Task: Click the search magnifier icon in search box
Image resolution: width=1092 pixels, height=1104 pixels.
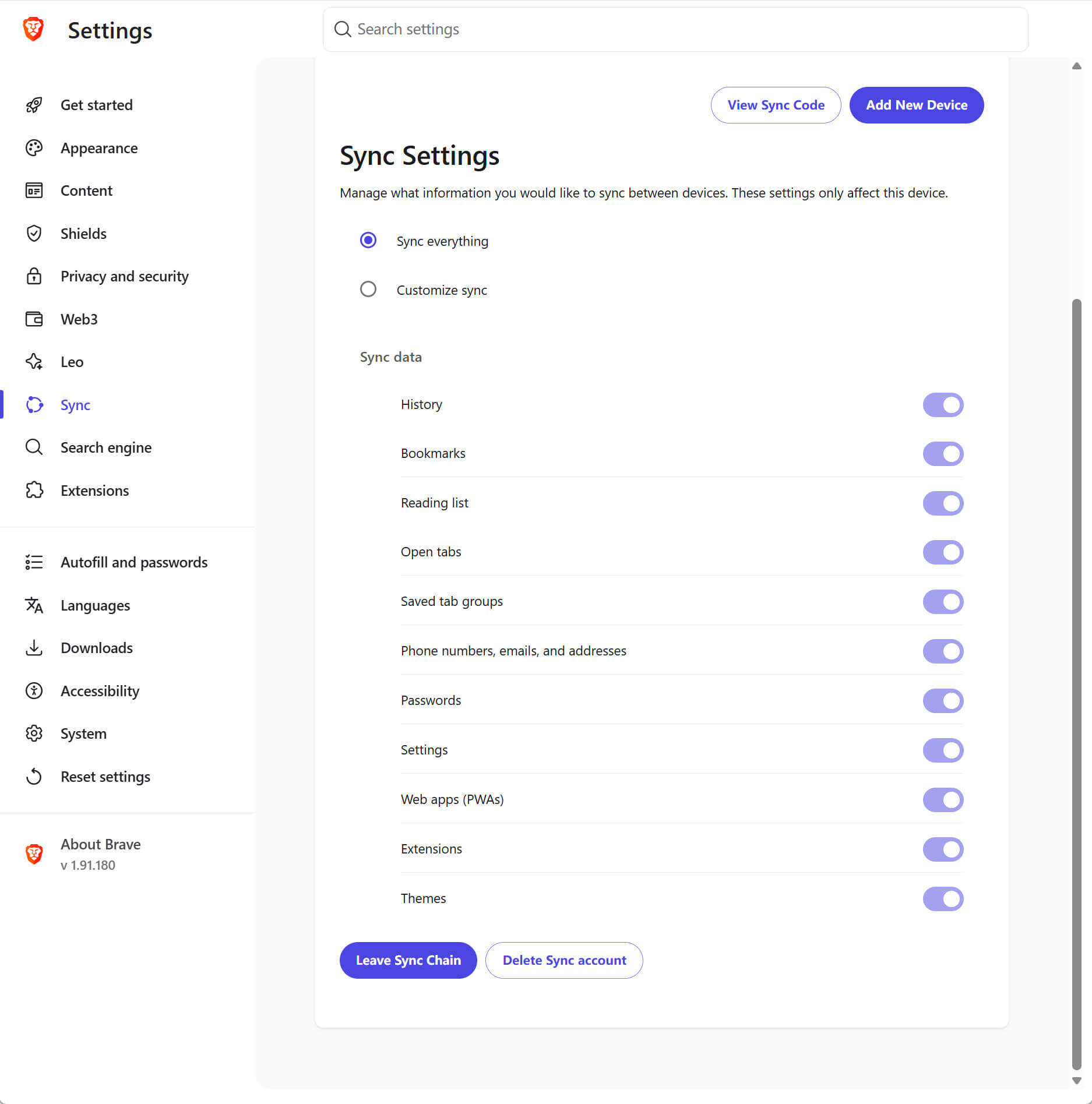Action: (343, 29)
